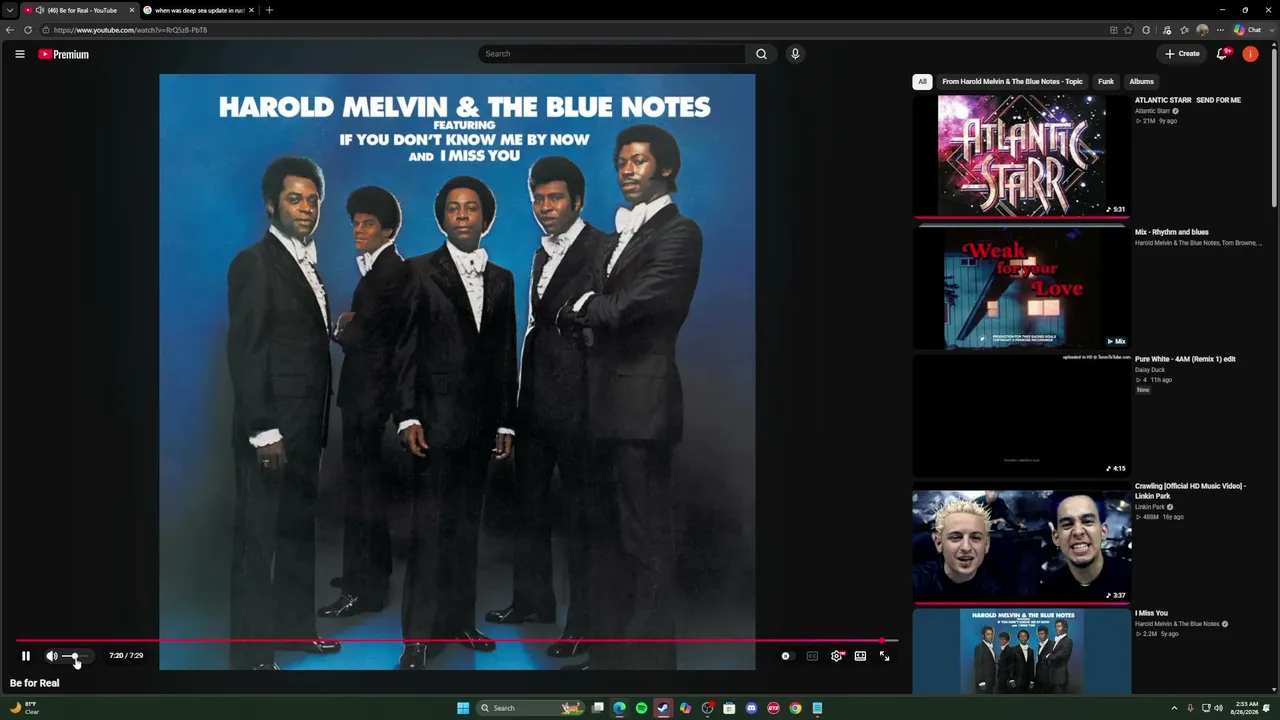
Task: Pause the video playback
Action: click(26, 656)
